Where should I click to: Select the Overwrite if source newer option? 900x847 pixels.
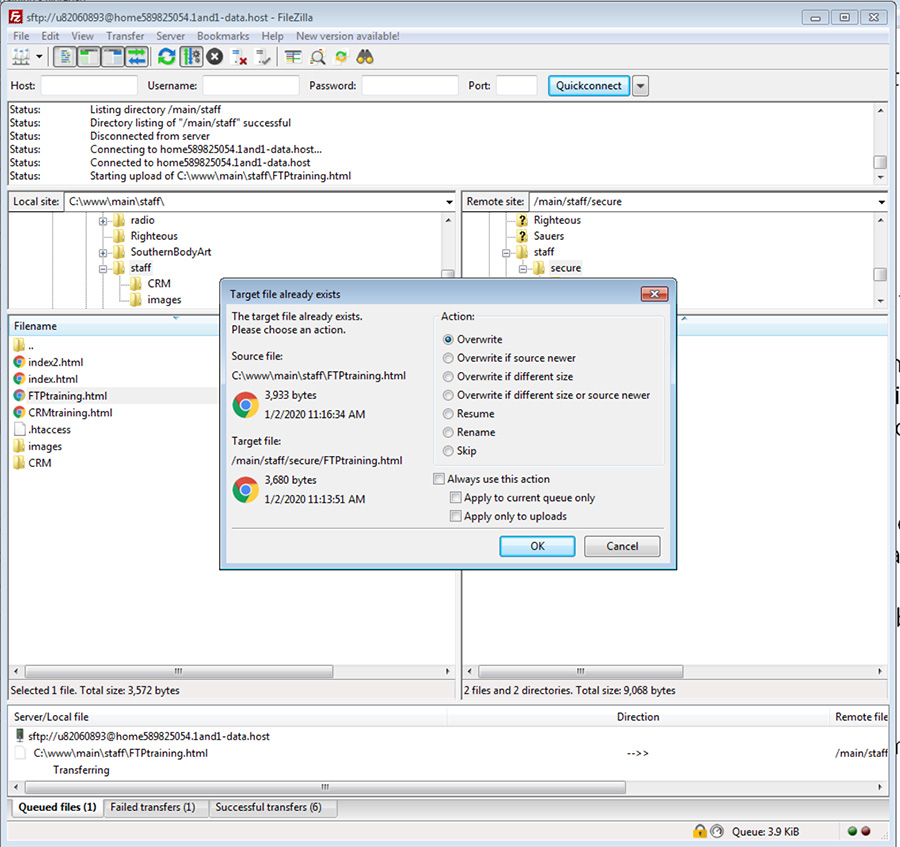click(x=449, y=358)
